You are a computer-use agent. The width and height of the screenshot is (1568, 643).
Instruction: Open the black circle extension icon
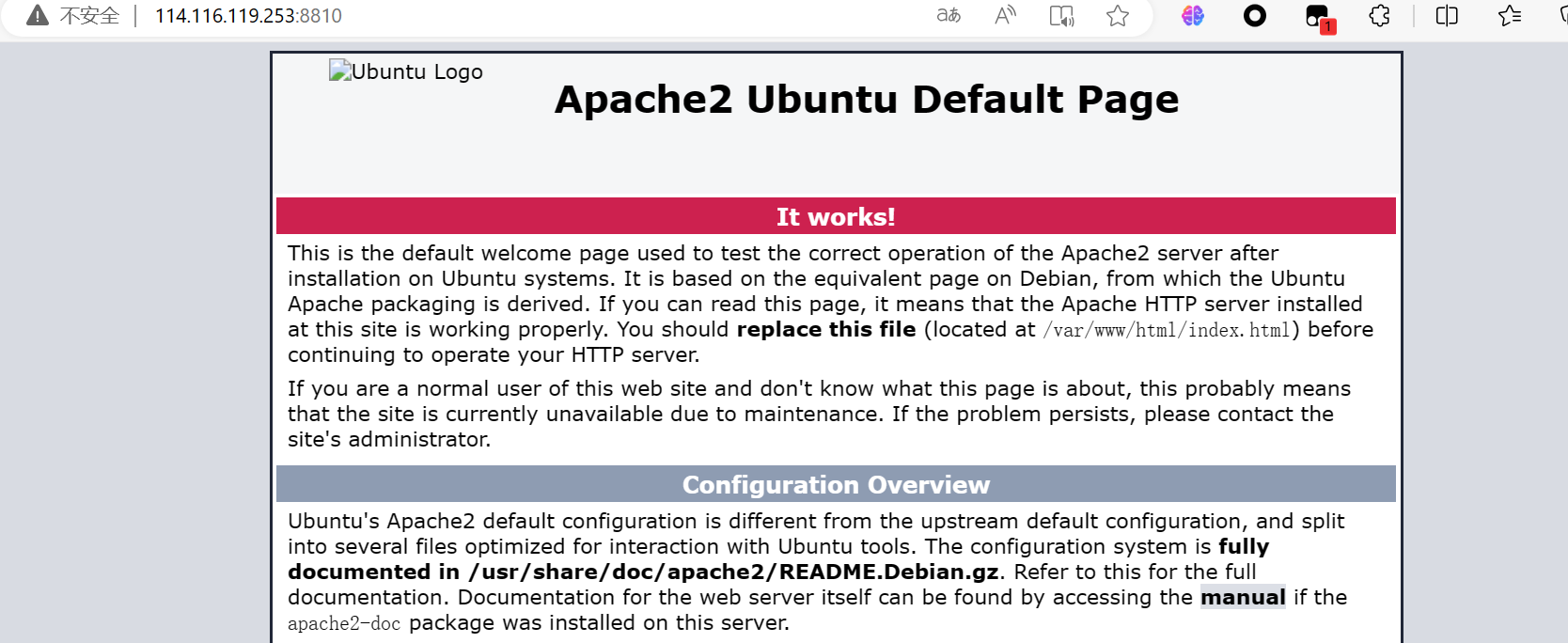(1255, 16)
